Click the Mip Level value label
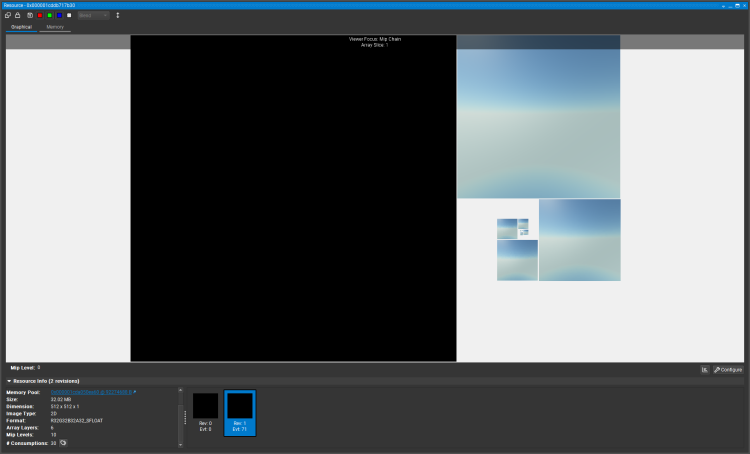Image resolution: width=750 pixels, height=454 pixels. 39,367
